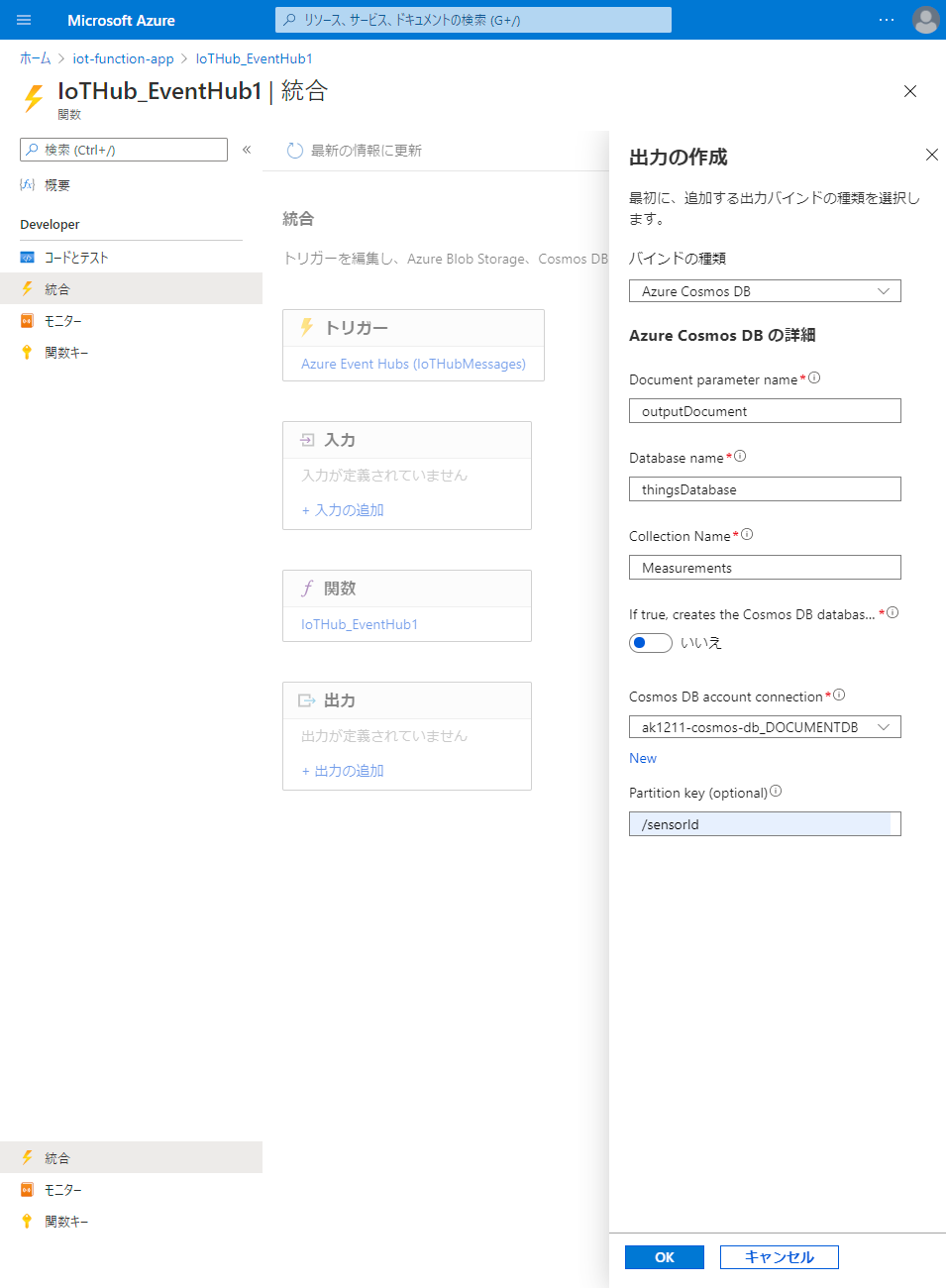
Task: Open コードとテスト in the sidebar
Action: [x=76, y=258]
